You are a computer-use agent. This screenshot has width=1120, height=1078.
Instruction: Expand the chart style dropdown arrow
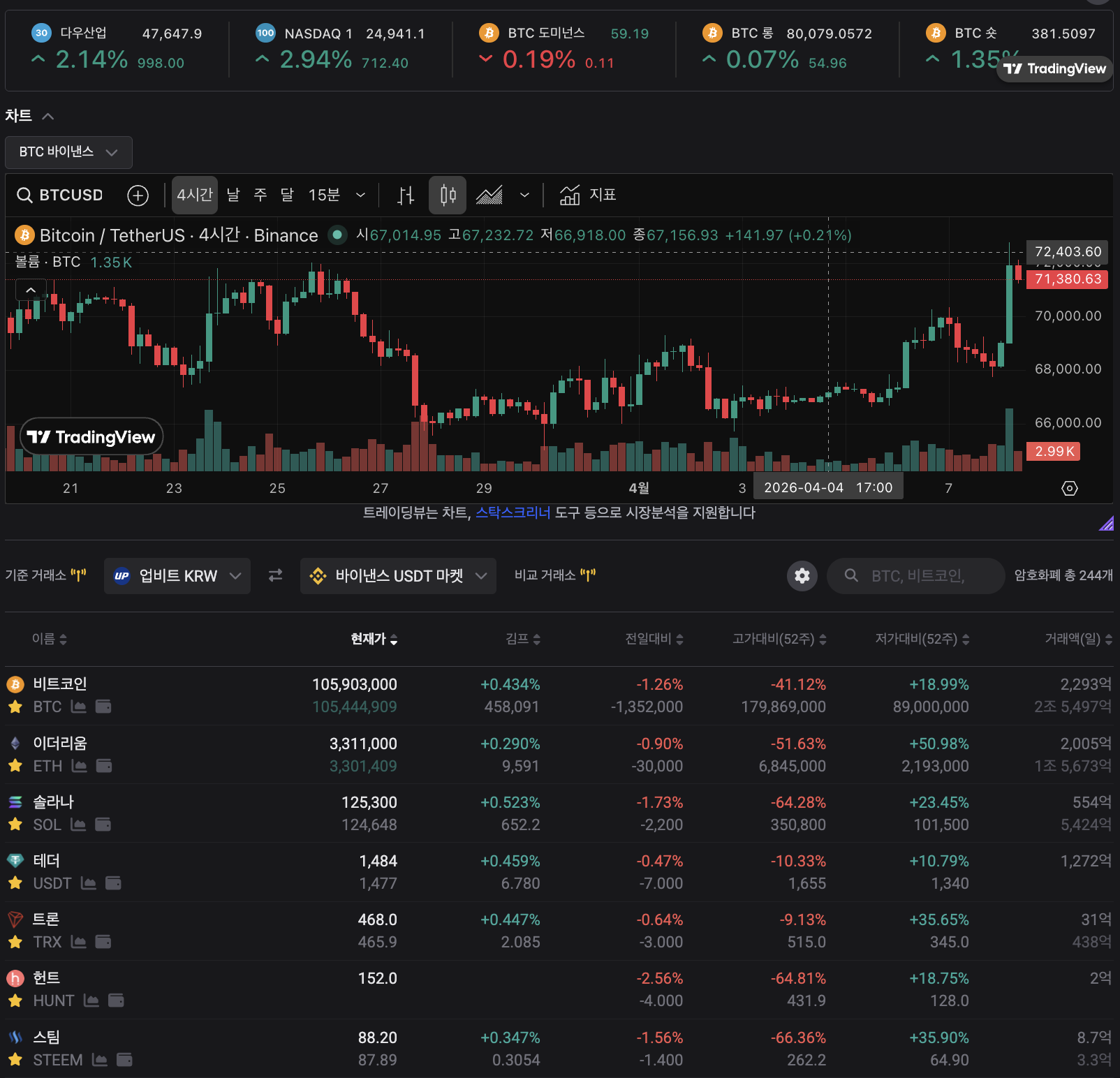(524, 195)
